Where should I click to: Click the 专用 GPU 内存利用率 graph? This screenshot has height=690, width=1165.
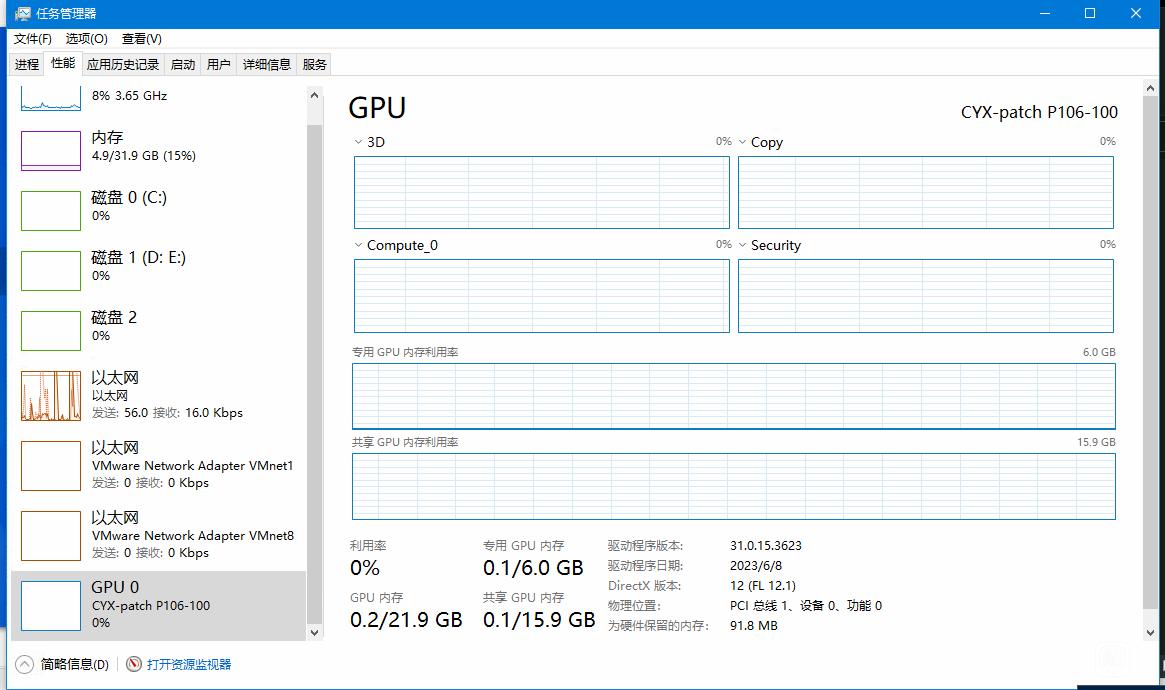coord(734,396)
